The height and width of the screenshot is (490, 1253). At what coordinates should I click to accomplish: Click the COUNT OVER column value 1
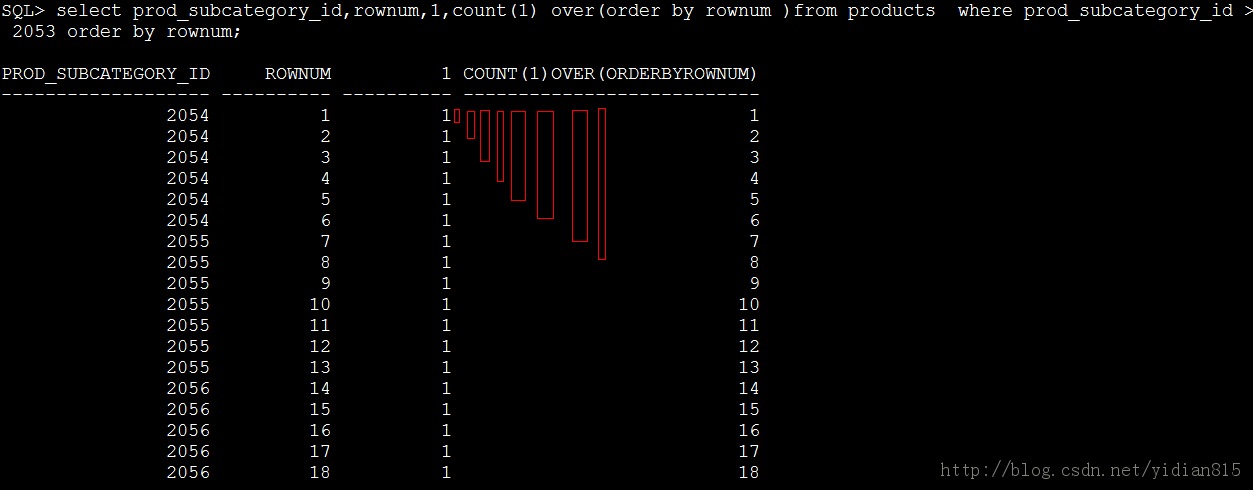pyautogui.click(x=754, y=116)
